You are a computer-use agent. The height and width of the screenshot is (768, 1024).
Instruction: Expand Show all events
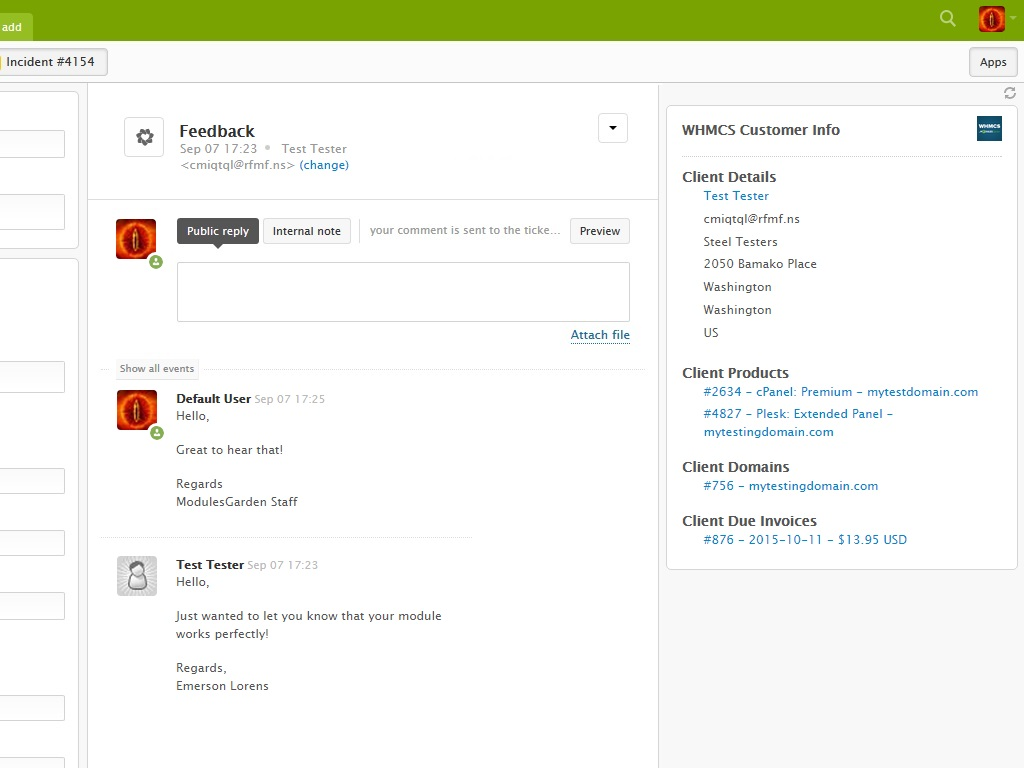(157, 369)
